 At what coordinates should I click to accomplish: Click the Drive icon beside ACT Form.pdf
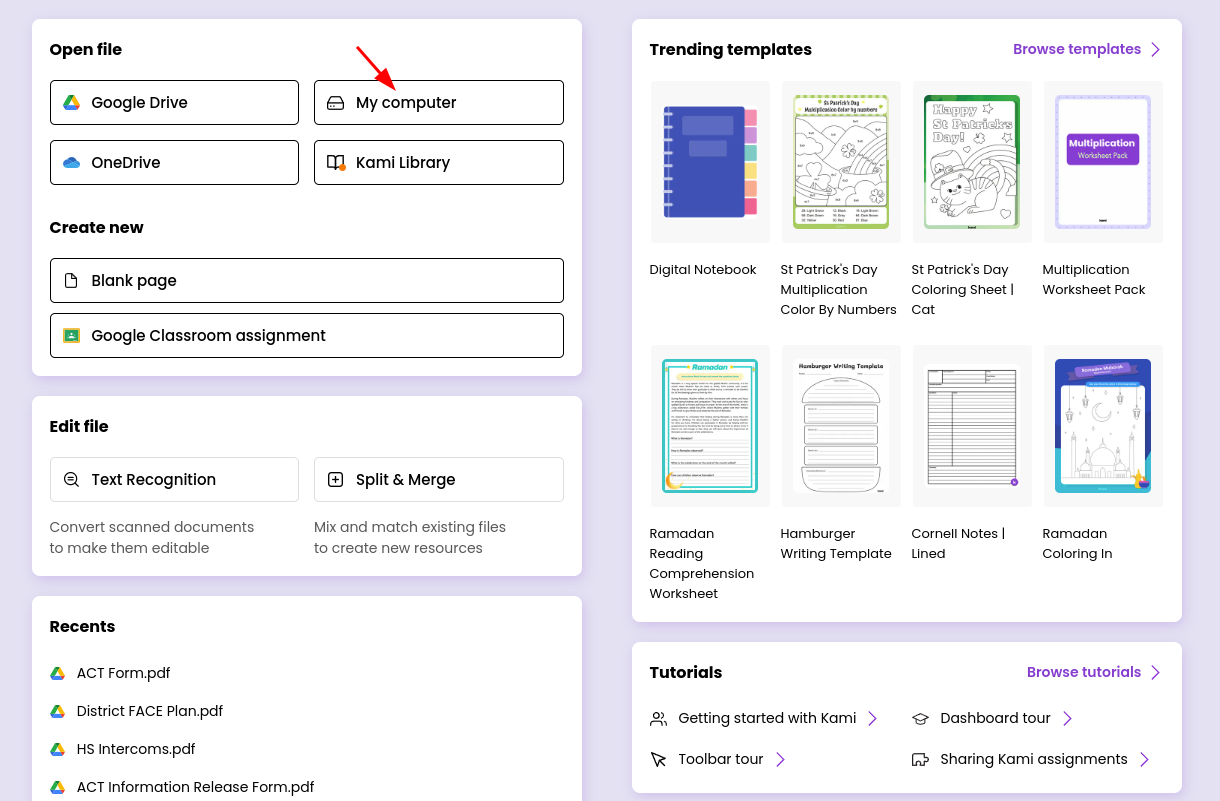click(x=58, y=674)
